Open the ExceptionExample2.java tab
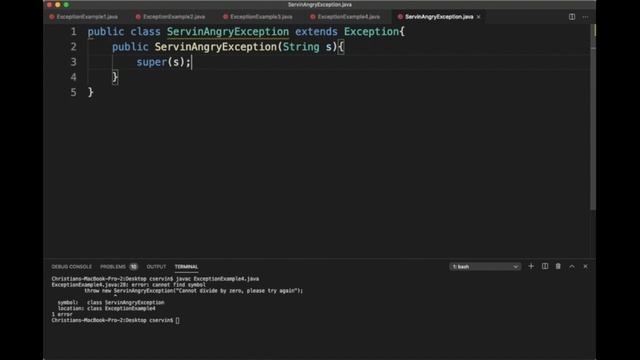This screenshot has height=360, width=640. click(171, 17)
